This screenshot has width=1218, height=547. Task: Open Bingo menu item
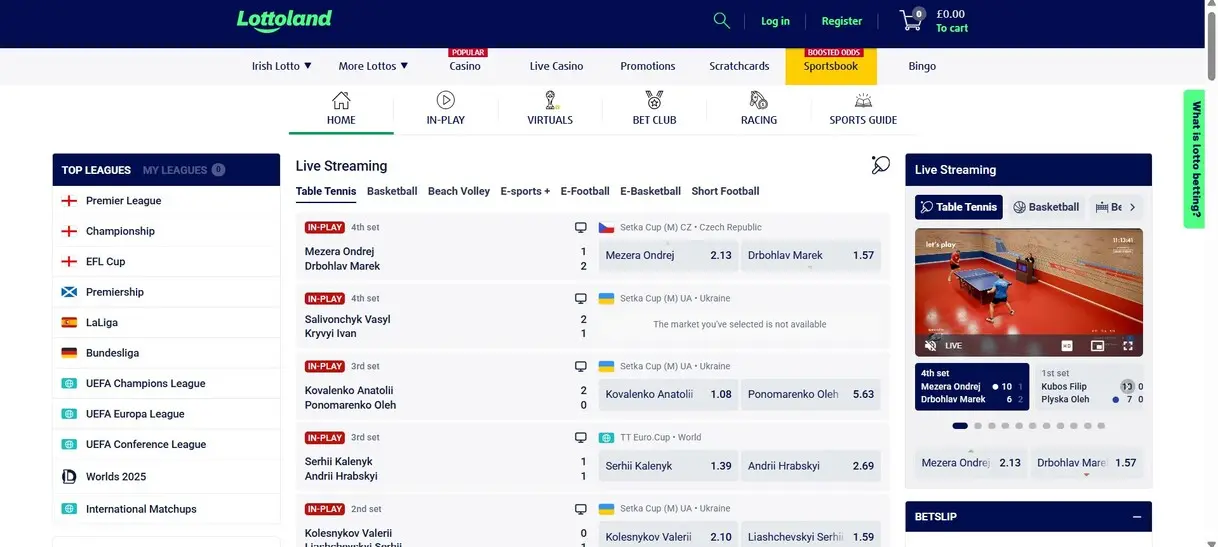tap(922, 66)
